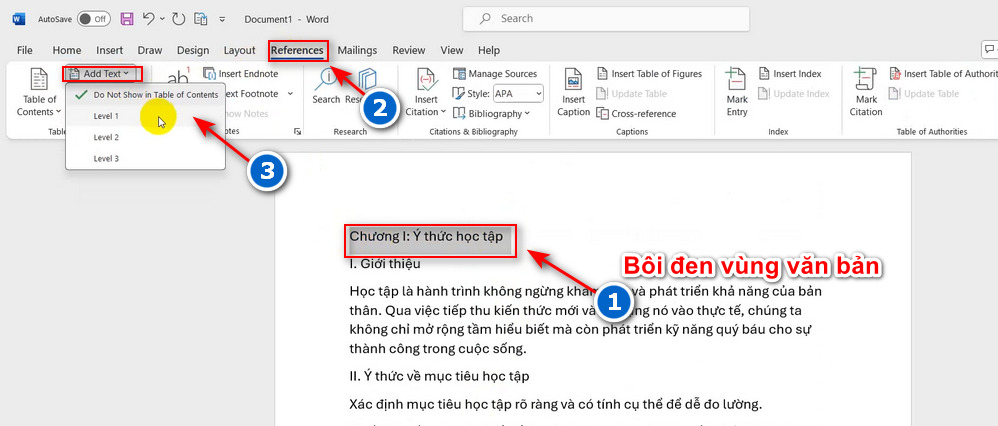
Task: Open the Draw tab
Action: coord(150,50)
